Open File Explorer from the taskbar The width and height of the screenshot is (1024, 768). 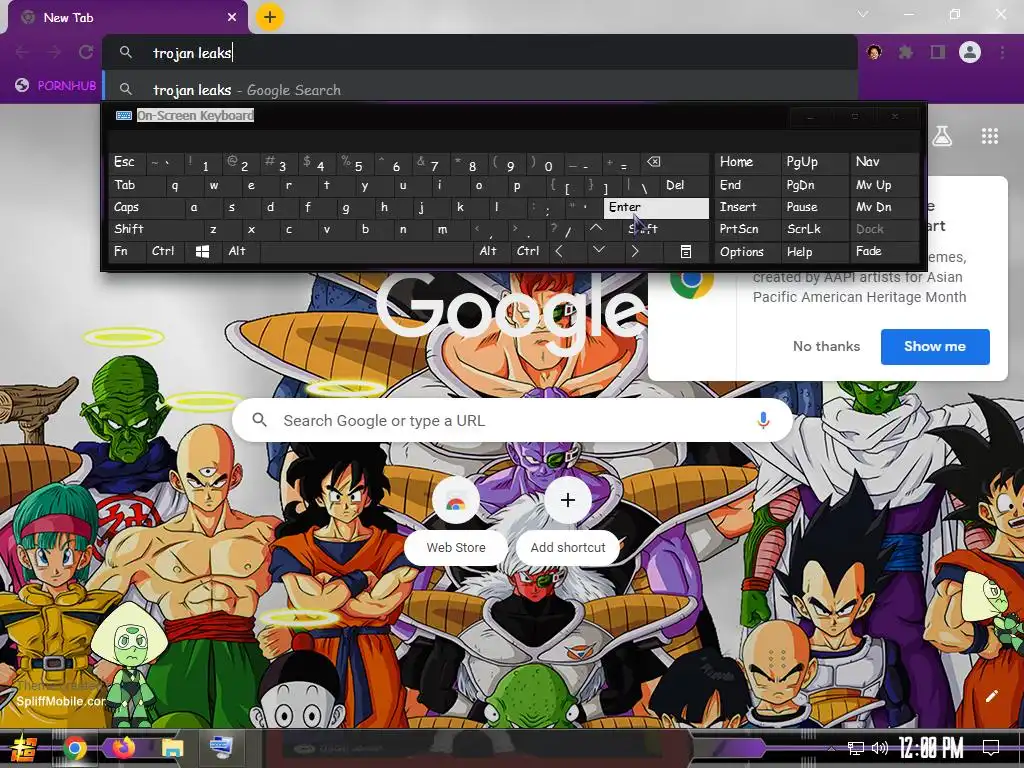click(172, 748)
